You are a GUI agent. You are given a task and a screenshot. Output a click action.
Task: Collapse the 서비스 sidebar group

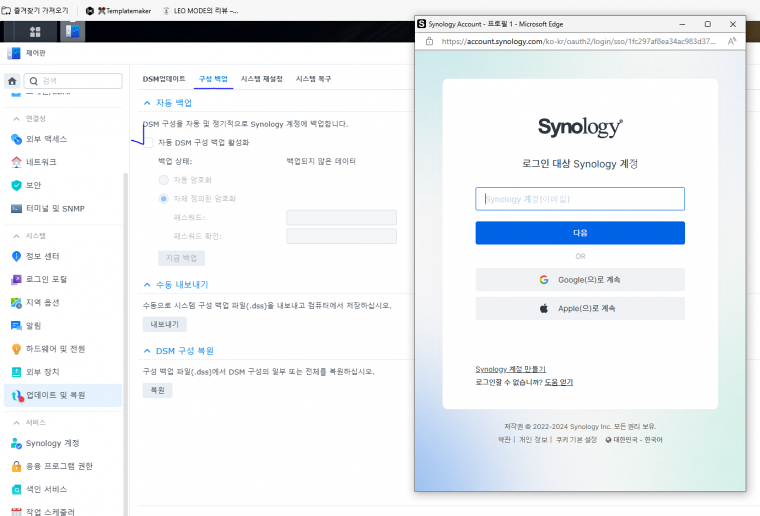click(x=16, y=423)
